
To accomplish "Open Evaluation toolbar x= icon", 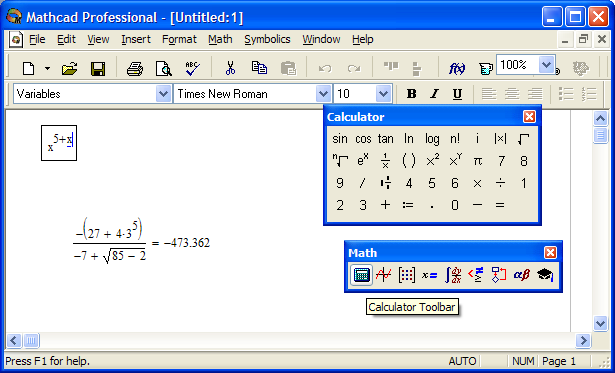I will coord(429,275).
